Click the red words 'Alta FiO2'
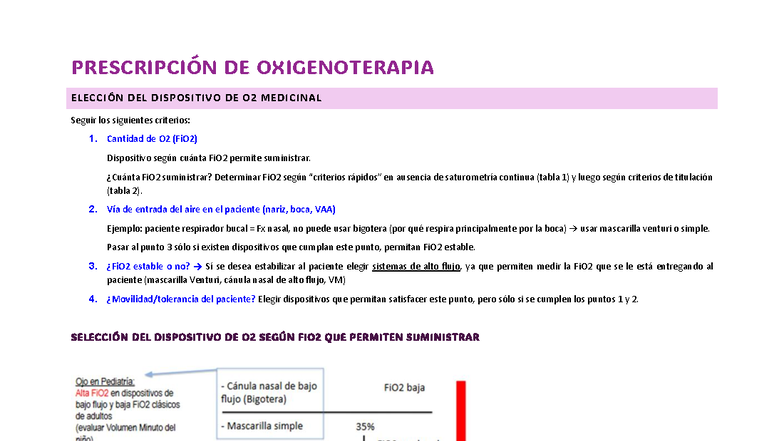The height and width of the screenshot is (441, 784). 92,393
